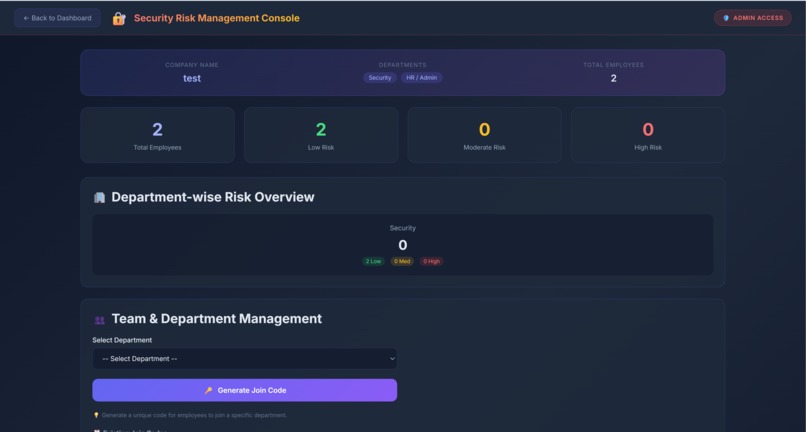Screen dimensions: 806x432
Task: Open the Moderate Risk stat card
Action: 484,135
